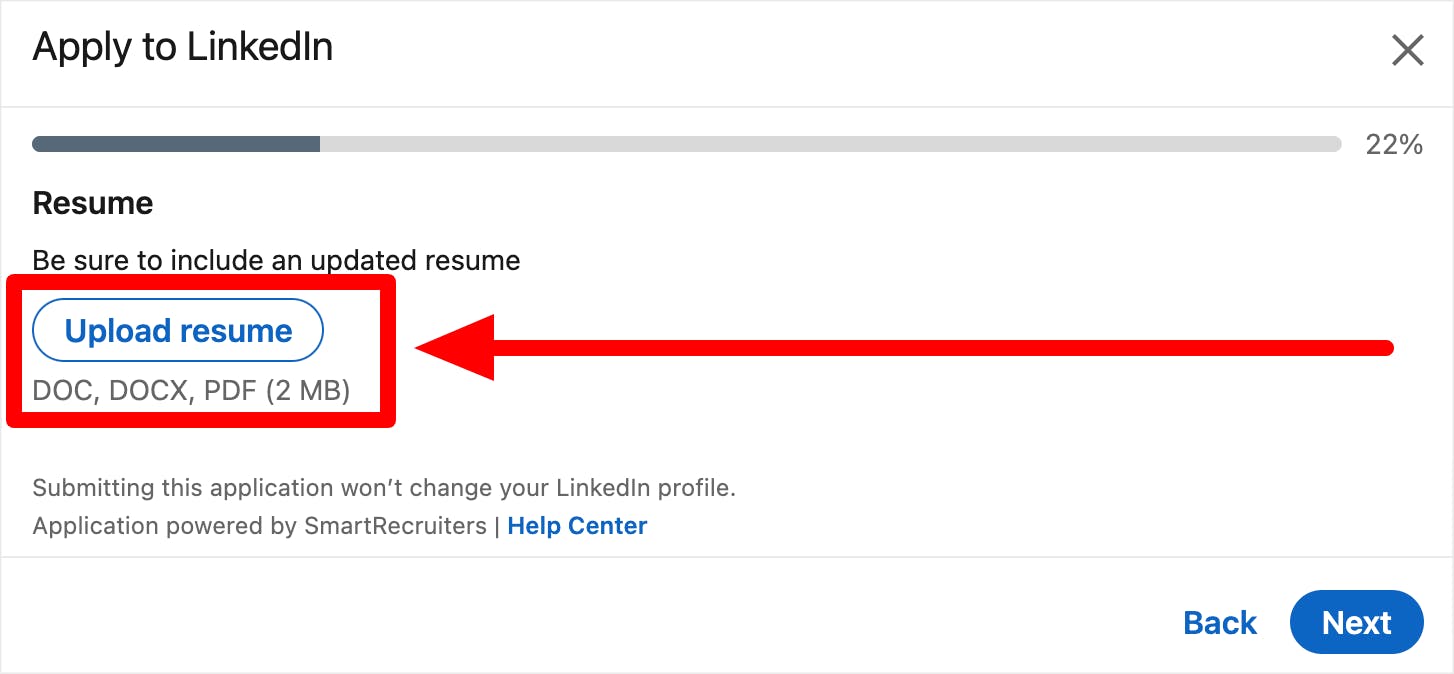Click the LinkedIn profile disclaimer text

point(384,487)
